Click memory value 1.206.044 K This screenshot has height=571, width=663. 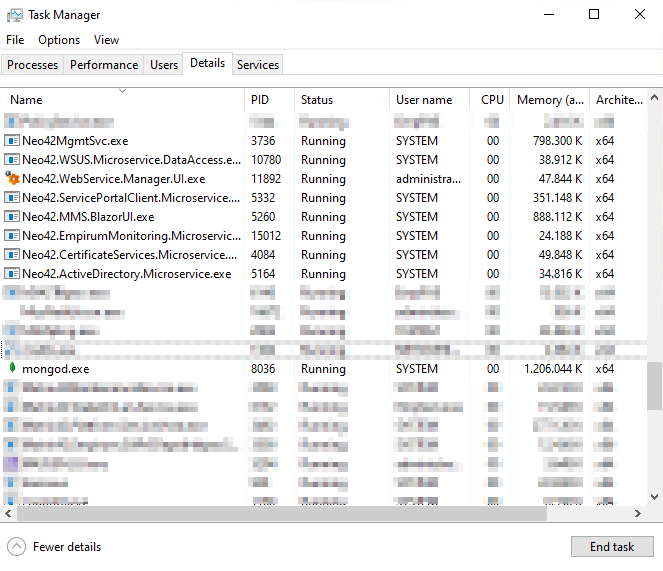point(553,369)
